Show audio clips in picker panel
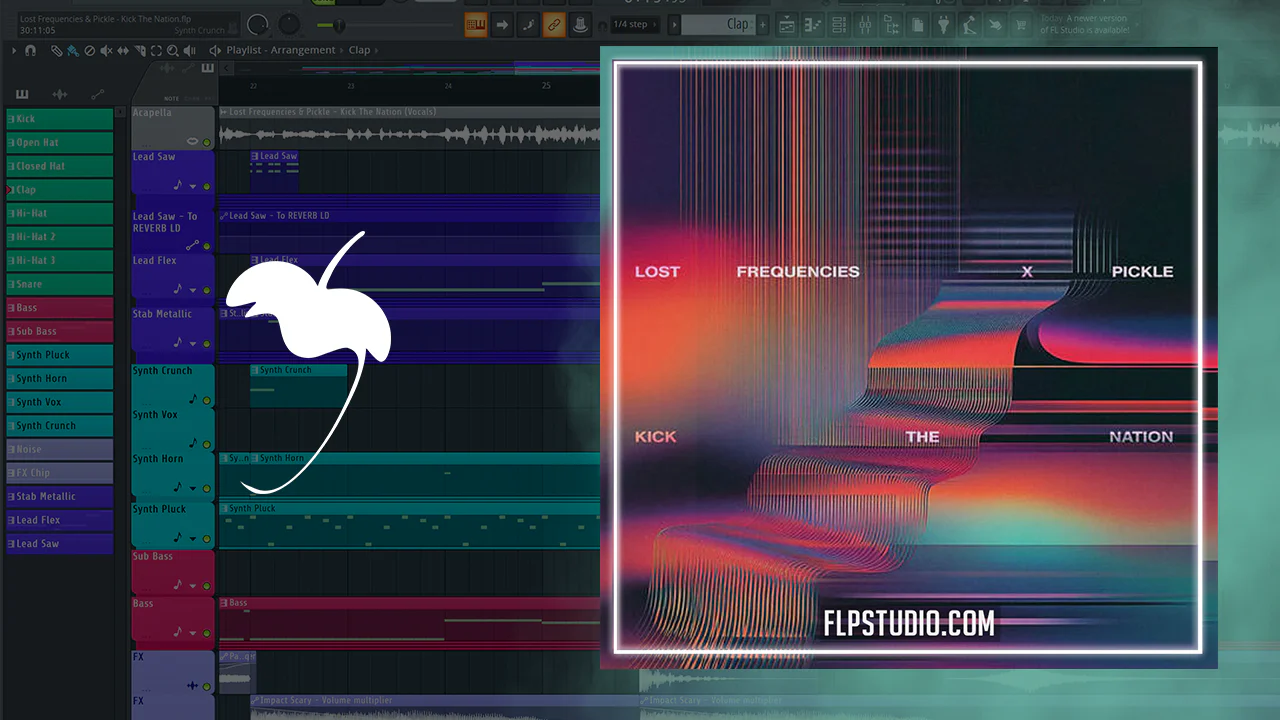 [x=59, y=94]
